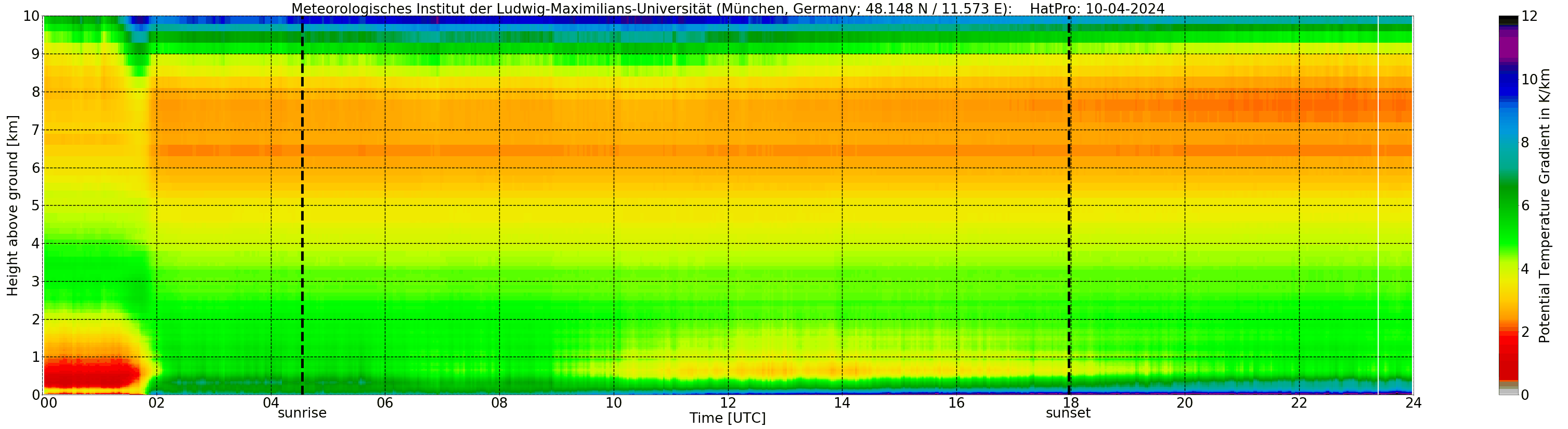Click the colorbar tick label '2'
The width and height of the screenshot is (1568, 429).
point(1525,332)
